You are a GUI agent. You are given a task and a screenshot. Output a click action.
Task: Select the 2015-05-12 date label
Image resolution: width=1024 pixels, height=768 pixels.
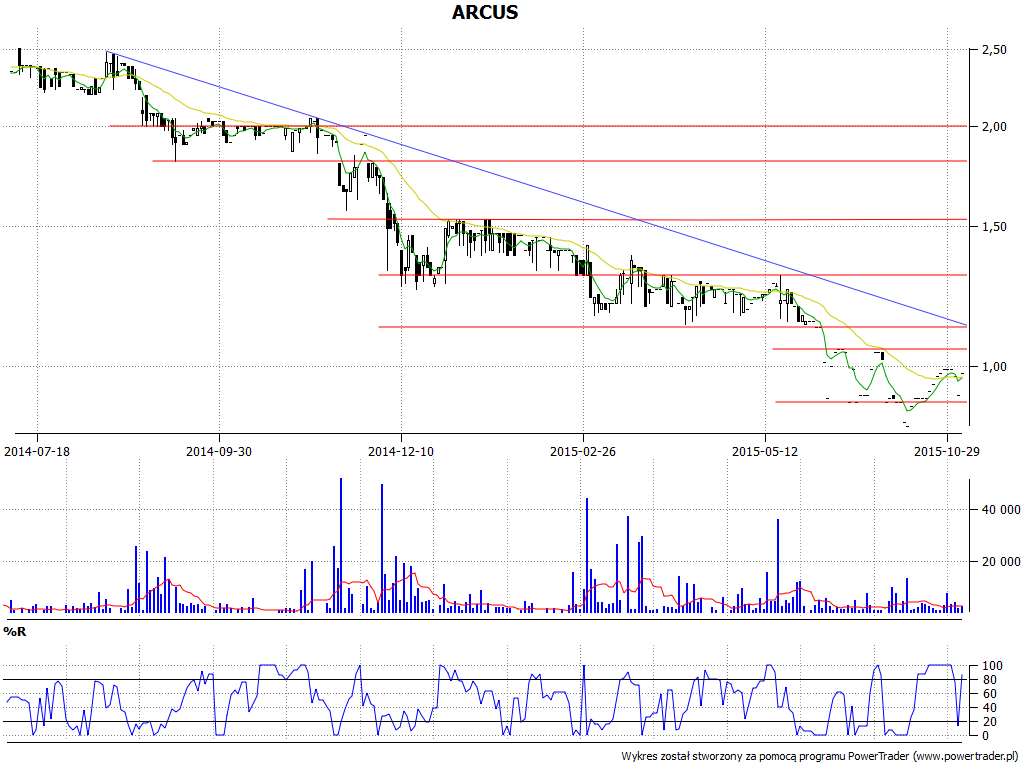point(765,451)
